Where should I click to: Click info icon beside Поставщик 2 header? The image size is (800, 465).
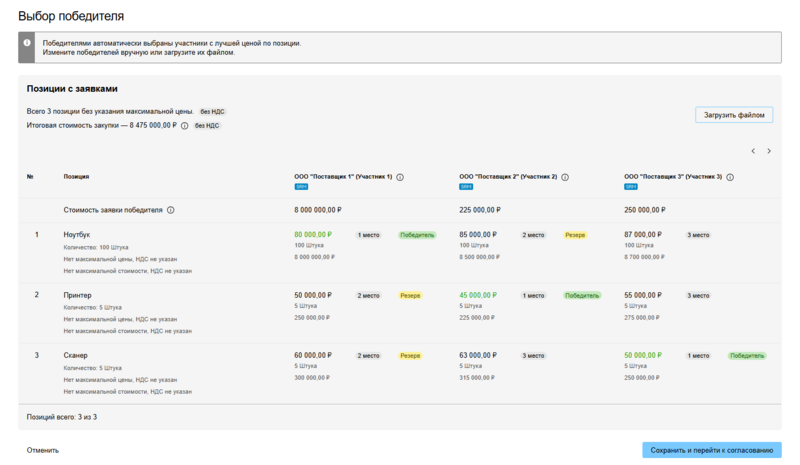pyautogui.click(x=565, y=177)
